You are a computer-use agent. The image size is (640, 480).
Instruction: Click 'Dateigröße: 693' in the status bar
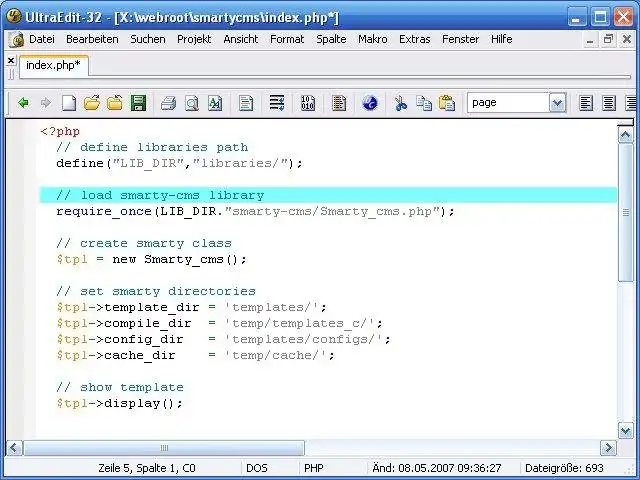[564, 468]
